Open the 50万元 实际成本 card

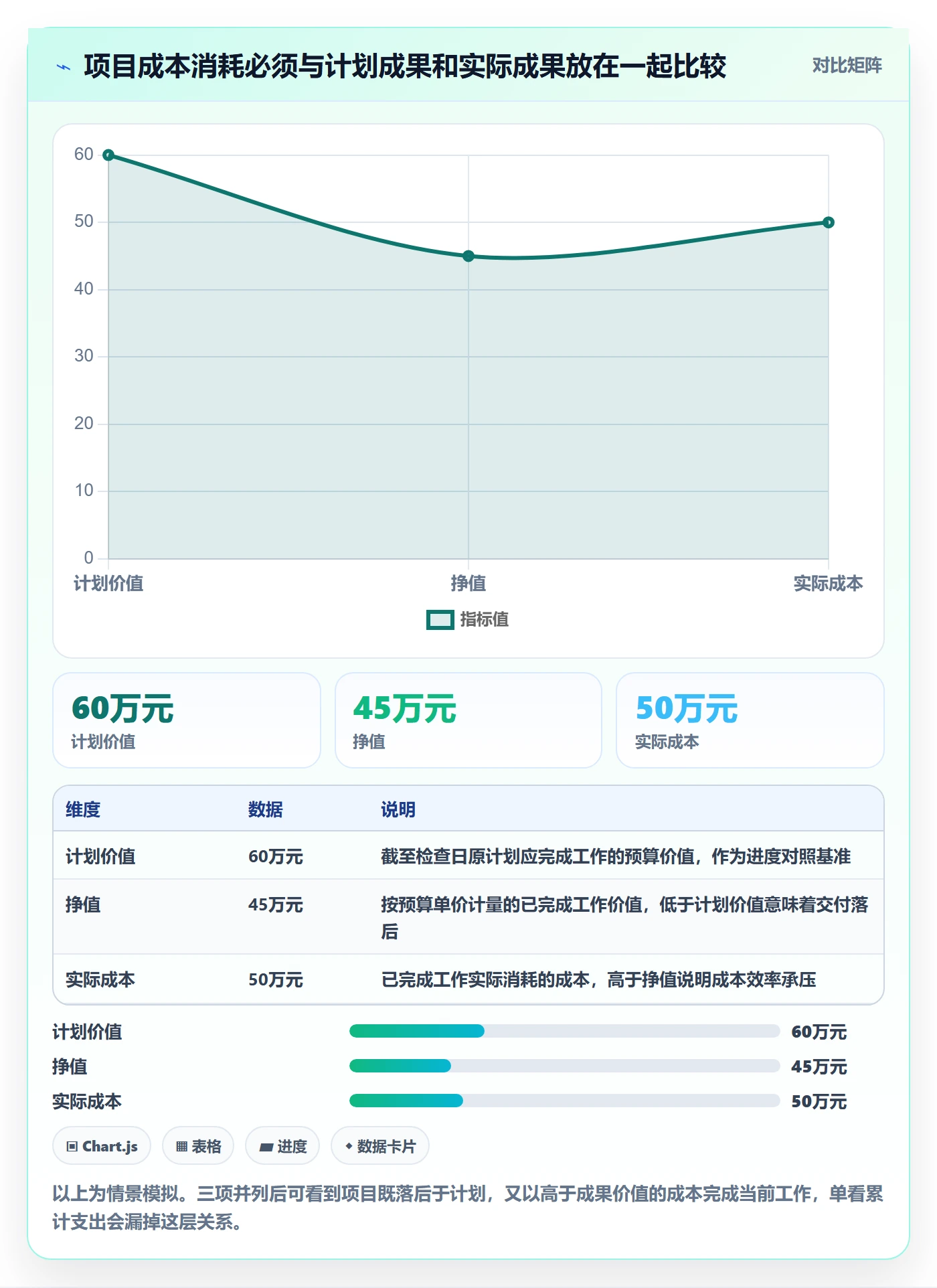coord(750,720)
